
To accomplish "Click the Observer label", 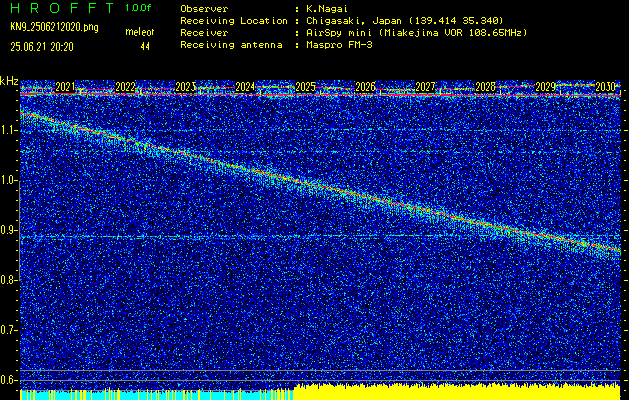I will click(204, 8).
